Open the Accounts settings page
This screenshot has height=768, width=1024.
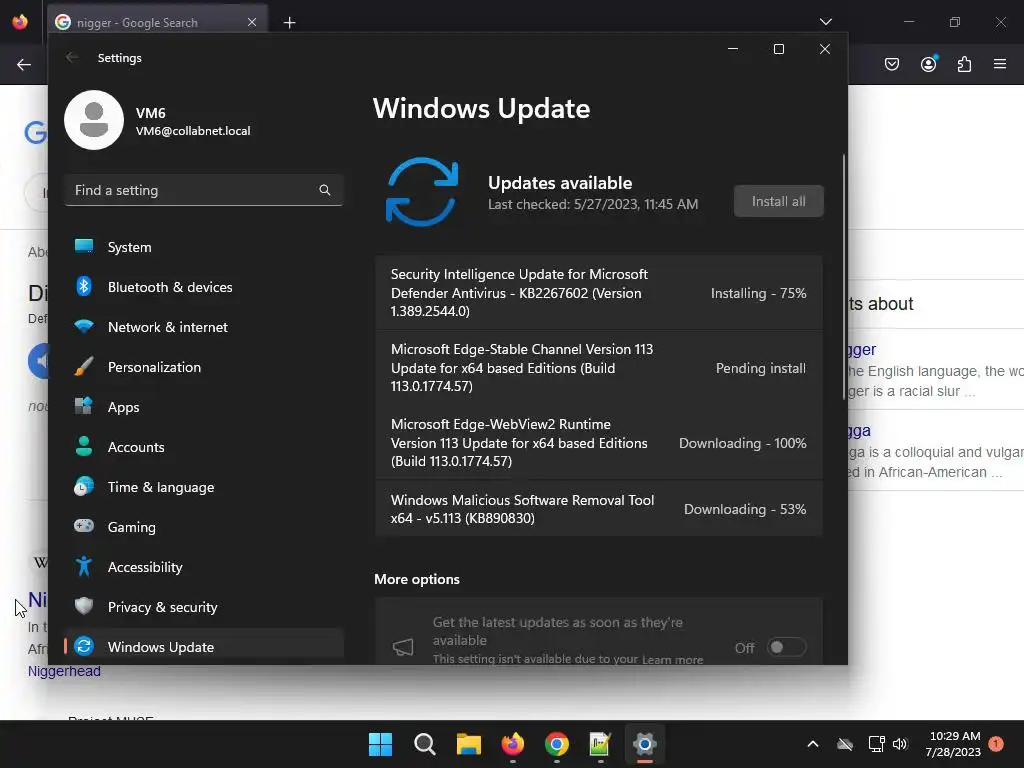click(x=204, y=447)
